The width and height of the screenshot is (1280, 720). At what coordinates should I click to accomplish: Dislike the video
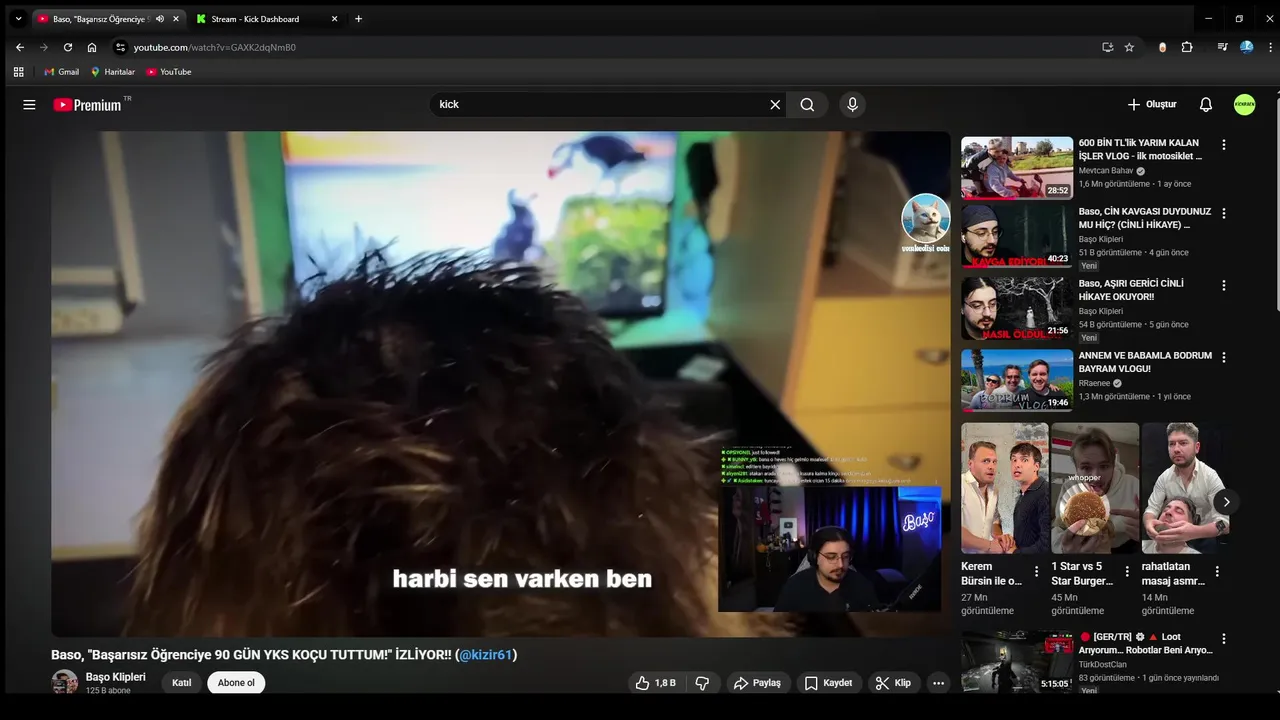(702, 683)
